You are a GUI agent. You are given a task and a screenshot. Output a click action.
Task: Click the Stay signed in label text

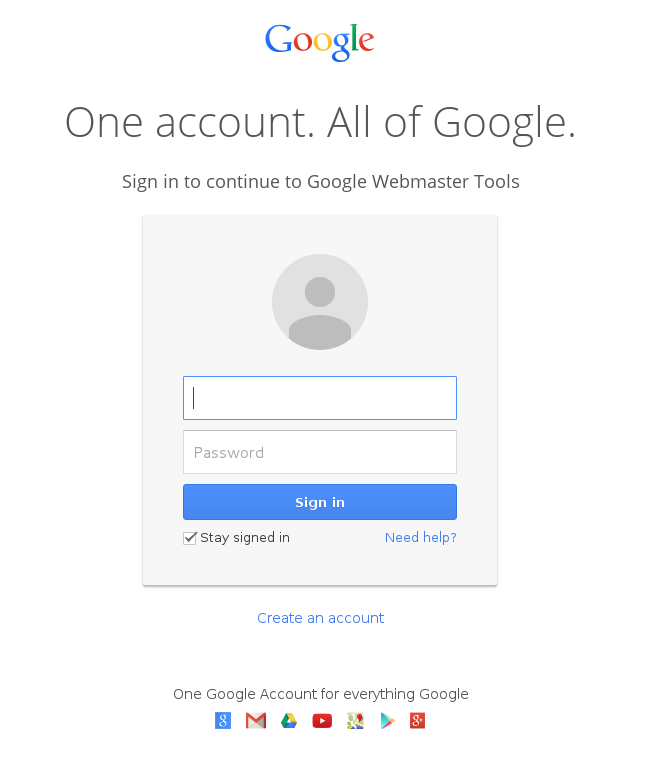pyautogui.click(x=245, y=538)
